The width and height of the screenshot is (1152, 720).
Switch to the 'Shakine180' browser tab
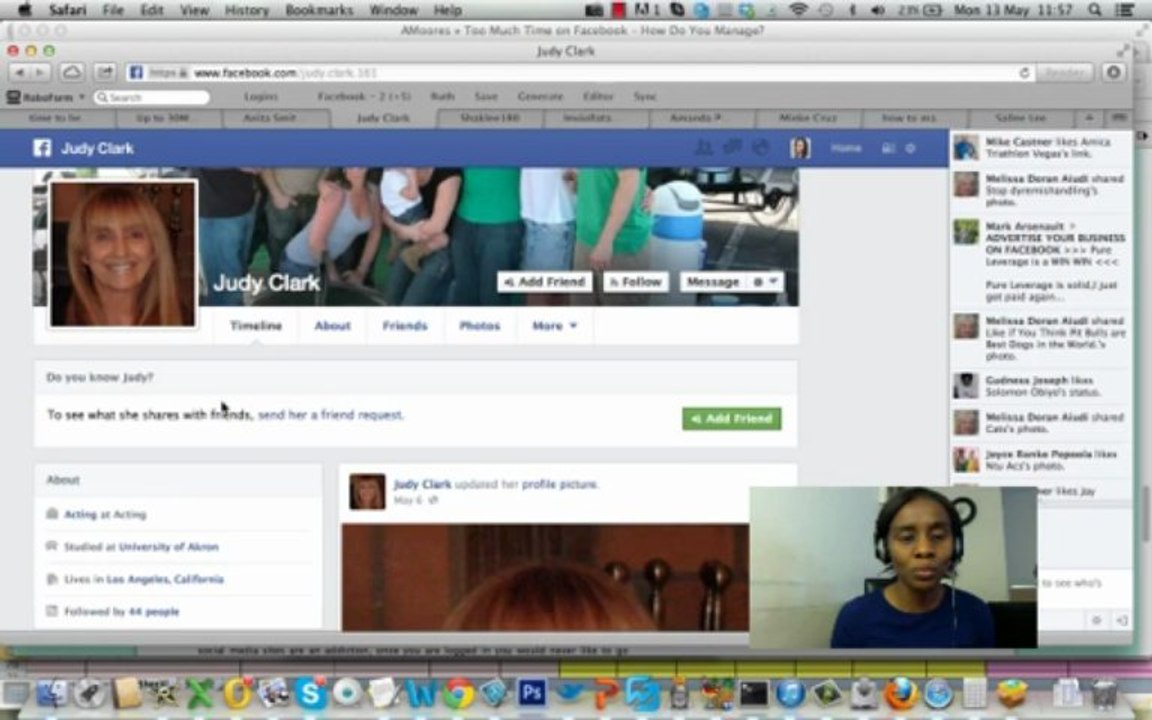point(490,118)
